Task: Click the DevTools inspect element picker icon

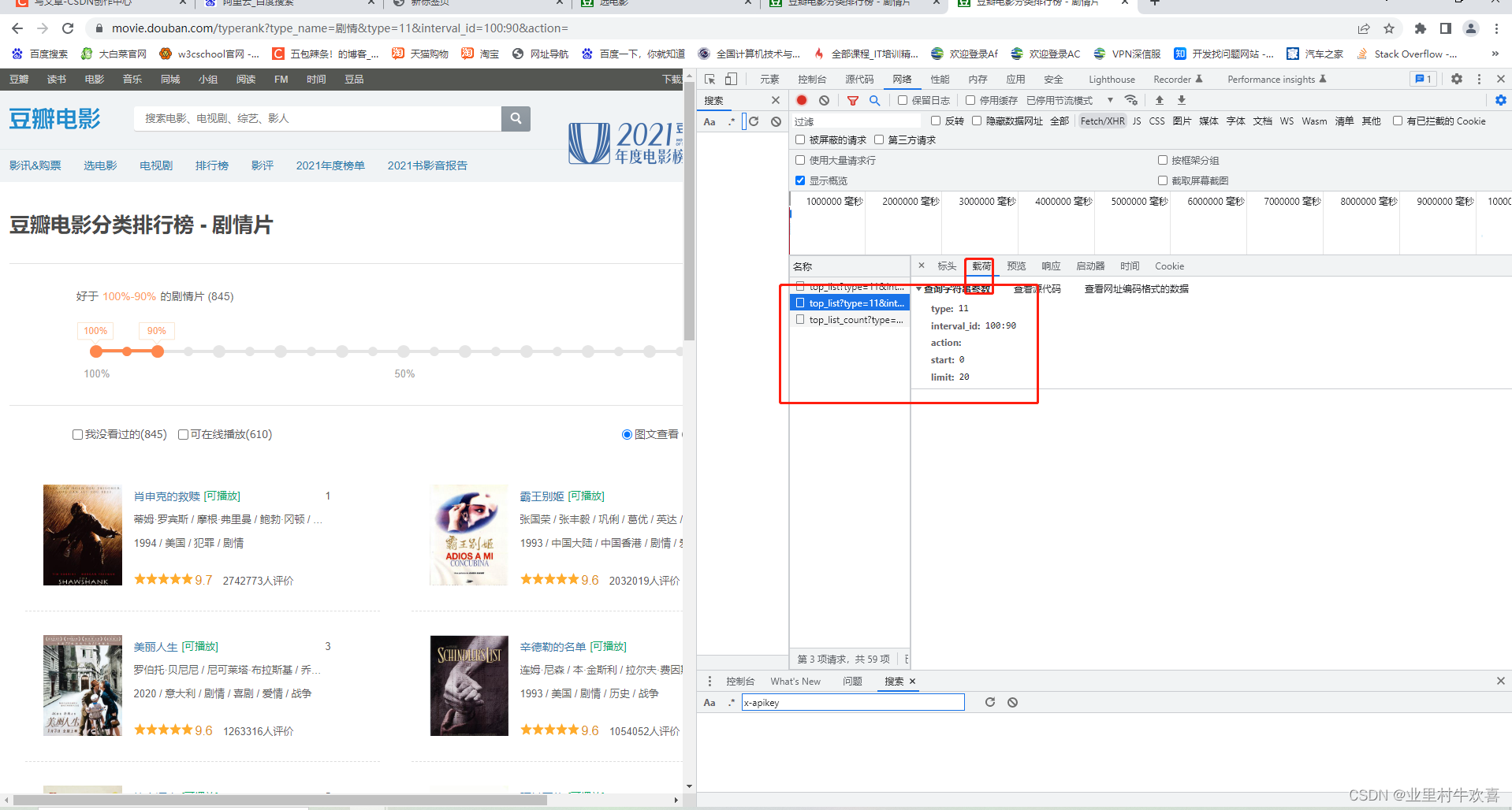Action: (709, 80)
